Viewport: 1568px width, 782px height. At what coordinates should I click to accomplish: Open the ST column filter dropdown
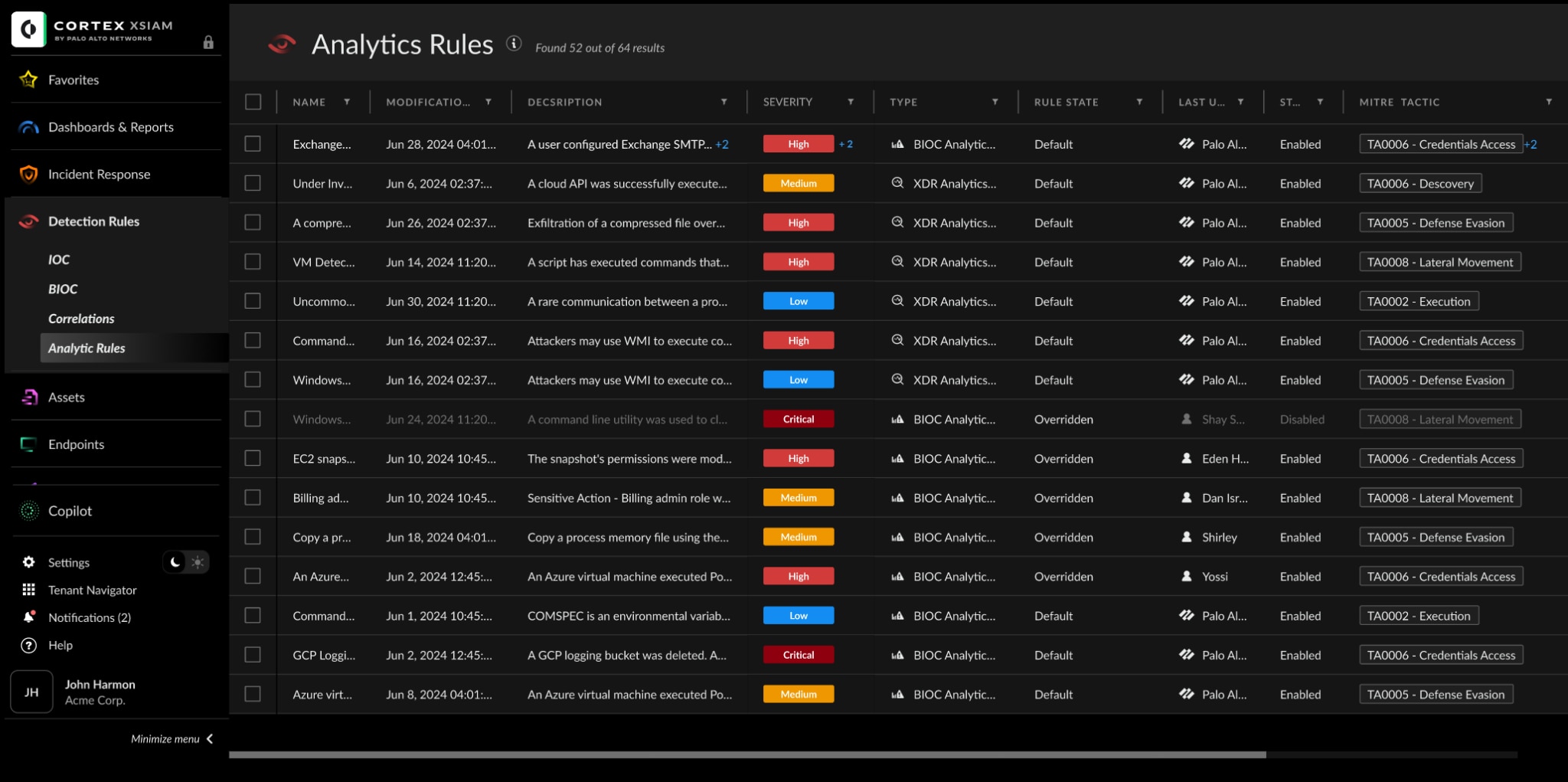point(1320,102)
